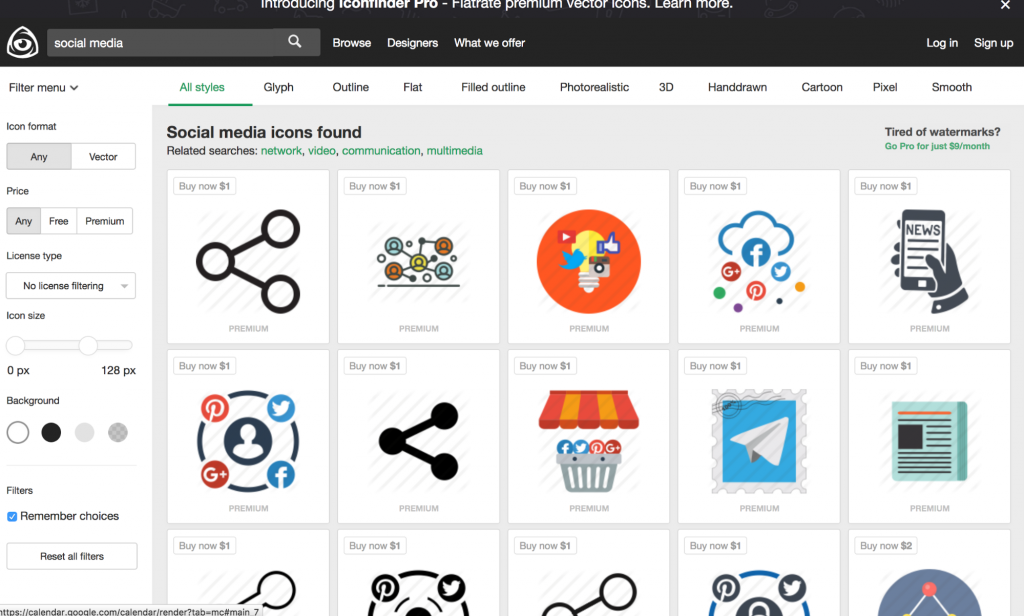The height and width of the screenshot is (616, 1024).
Task: Expand the Filter menu dropdown
Action: point(43,88)
